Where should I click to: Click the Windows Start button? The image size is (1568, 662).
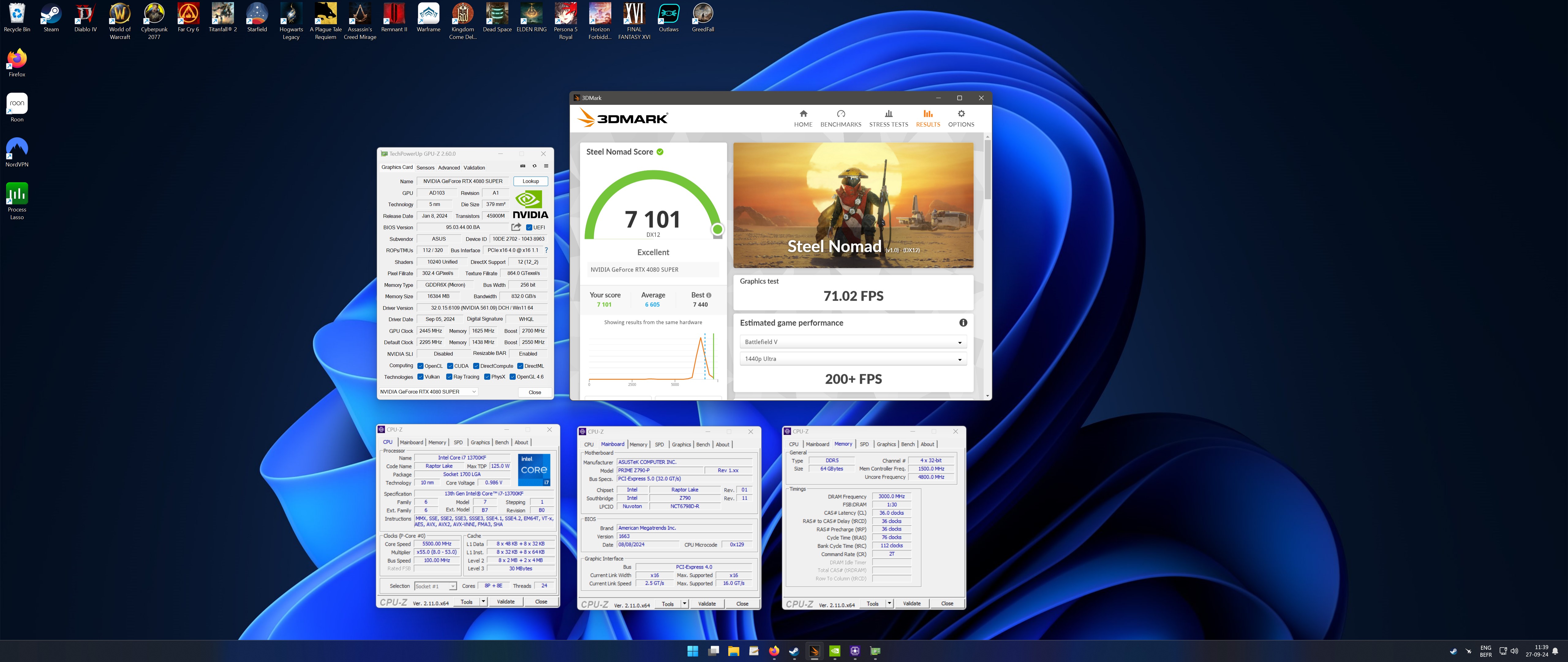click(693, 651)
